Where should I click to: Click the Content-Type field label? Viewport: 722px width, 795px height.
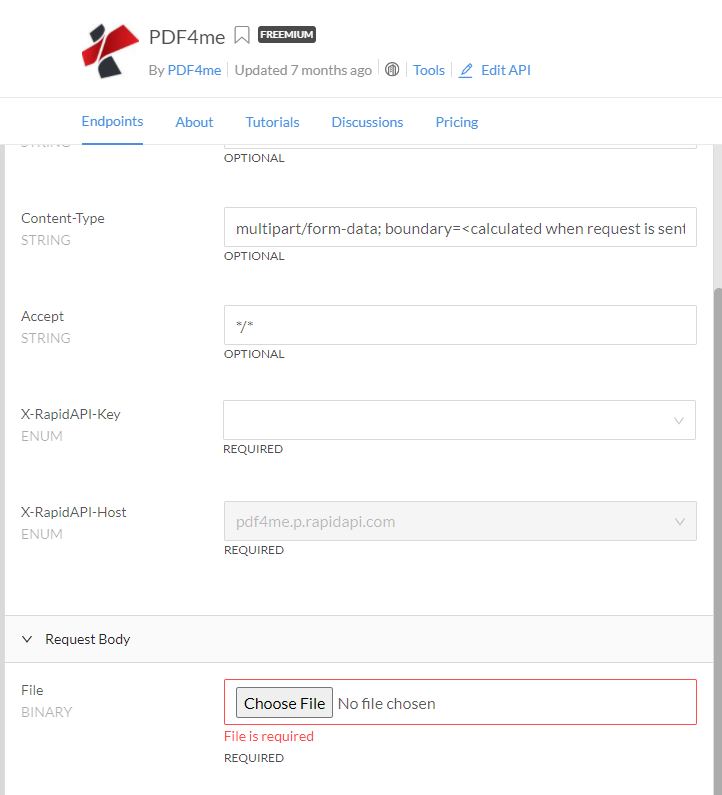pyautogui.click(x=63, y=218)
